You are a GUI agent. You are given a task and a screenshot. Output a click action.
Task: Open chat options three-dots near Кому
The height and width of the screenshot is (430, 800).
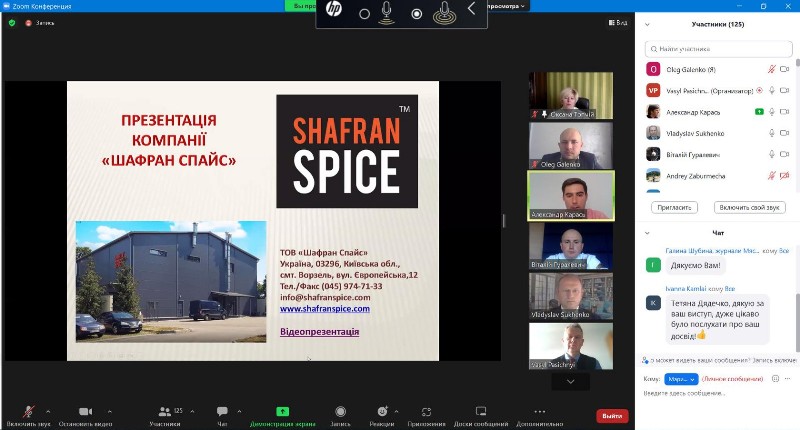click(x=788, y=378)
